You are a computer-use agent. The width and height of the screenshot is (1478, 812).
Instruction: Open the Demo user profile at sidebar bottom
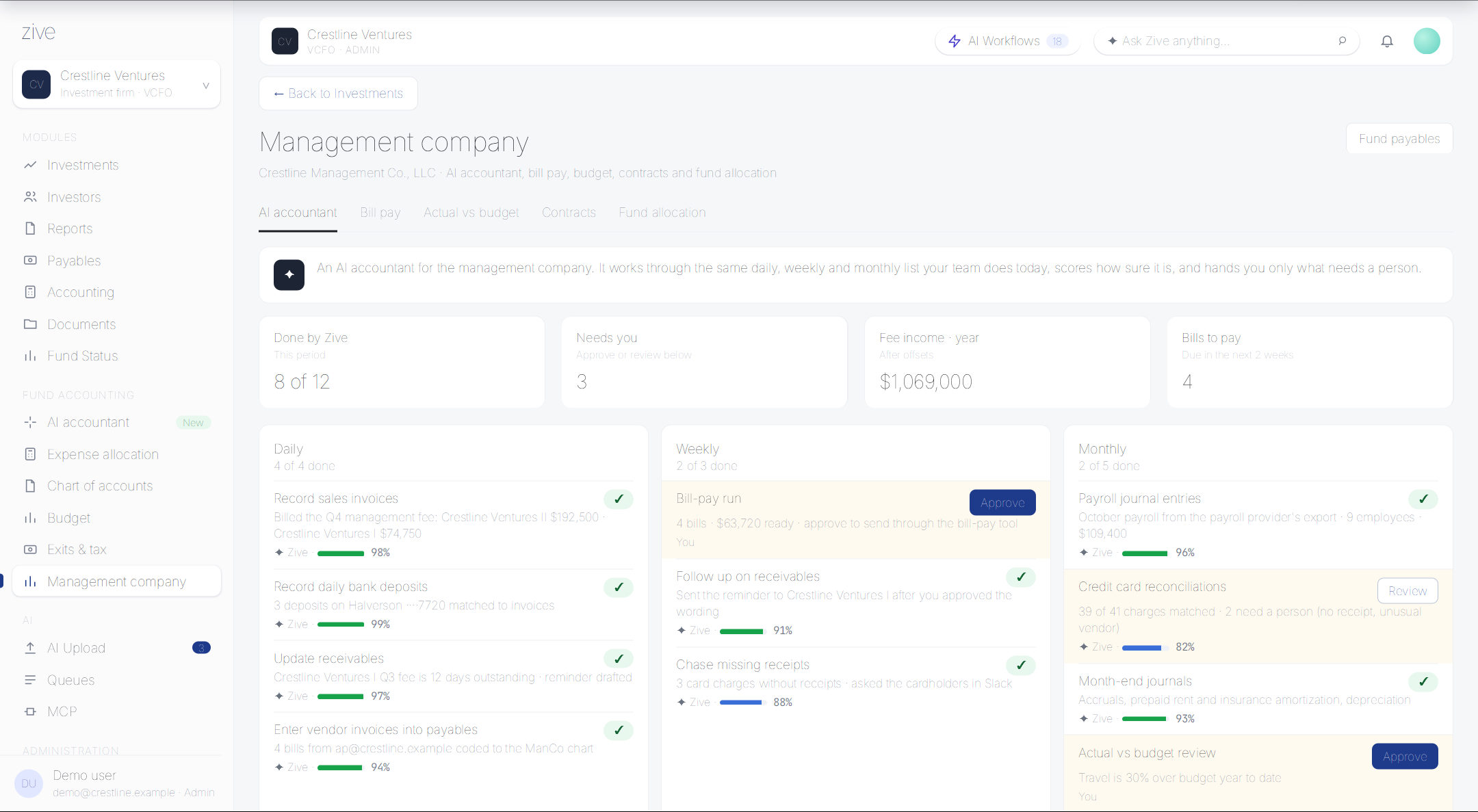tap(116, 784)
